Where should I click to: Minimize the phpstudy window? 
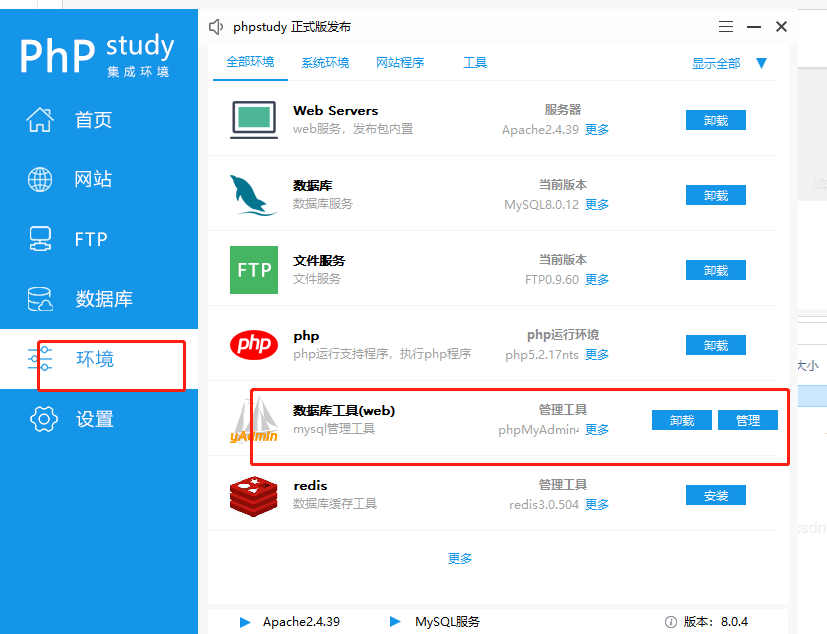click(754, 26)
